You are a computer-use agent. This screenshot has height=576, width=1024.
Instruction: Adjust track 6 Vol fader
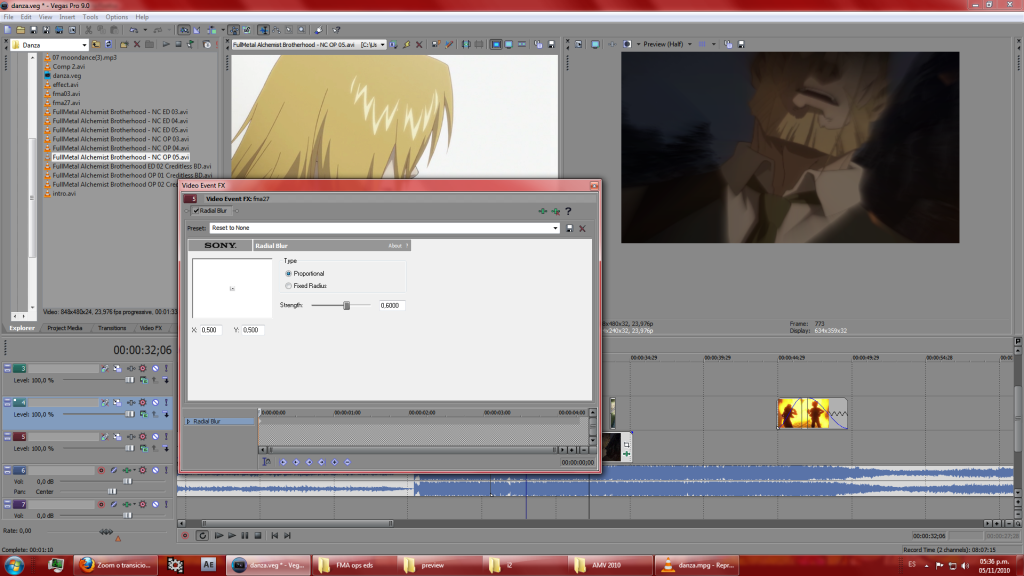click(x=128, y=481)
